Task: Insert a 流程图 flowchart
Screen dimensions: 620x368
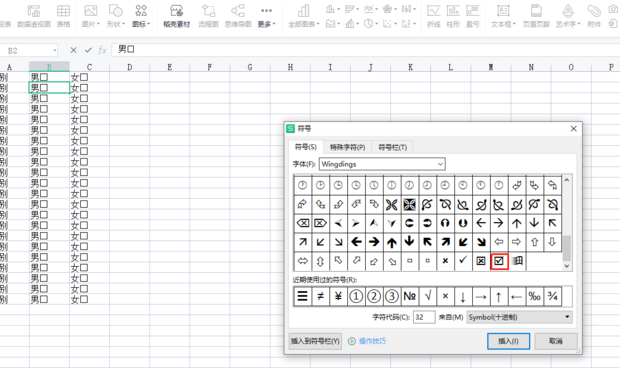Action: (x=208, y=16)
